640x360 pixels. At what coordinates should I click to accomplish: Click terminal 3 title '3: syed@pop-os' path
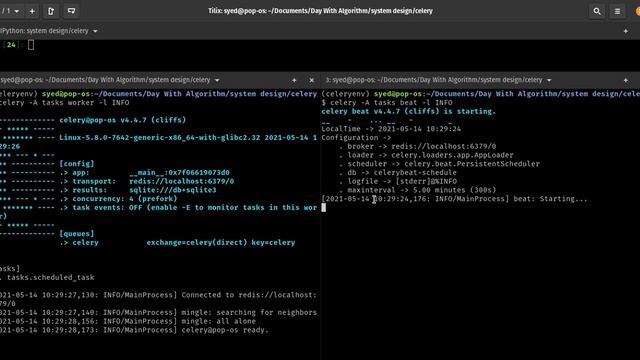coord(433,80)
